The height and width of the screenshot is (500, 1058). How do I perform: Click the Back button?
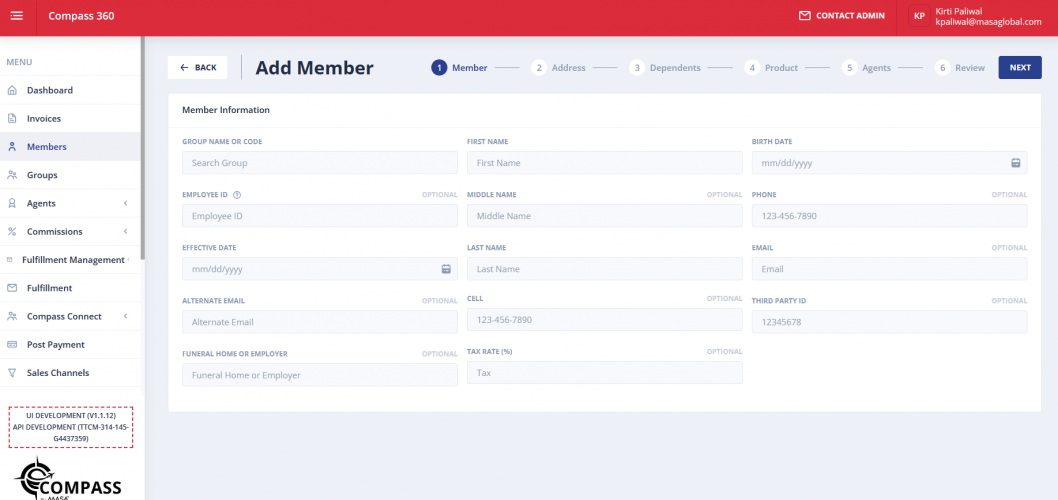click(197, 68)
